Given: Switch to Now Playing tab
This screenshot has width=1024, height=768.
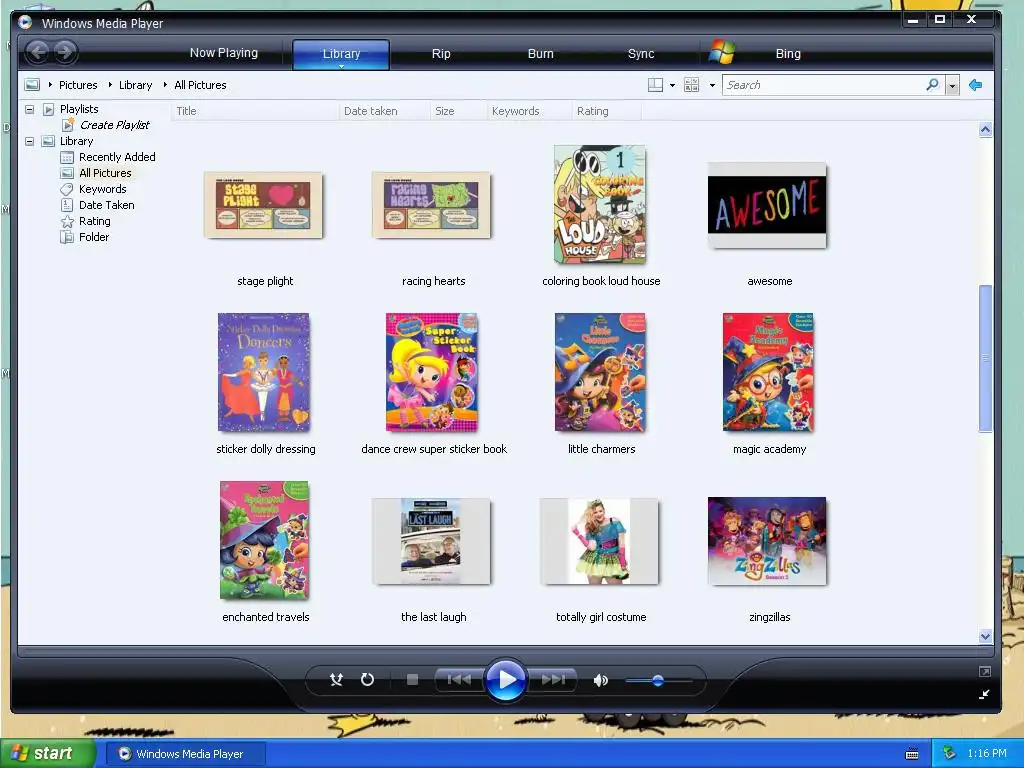Looking at the screenshot, I should tap(223, 53).
